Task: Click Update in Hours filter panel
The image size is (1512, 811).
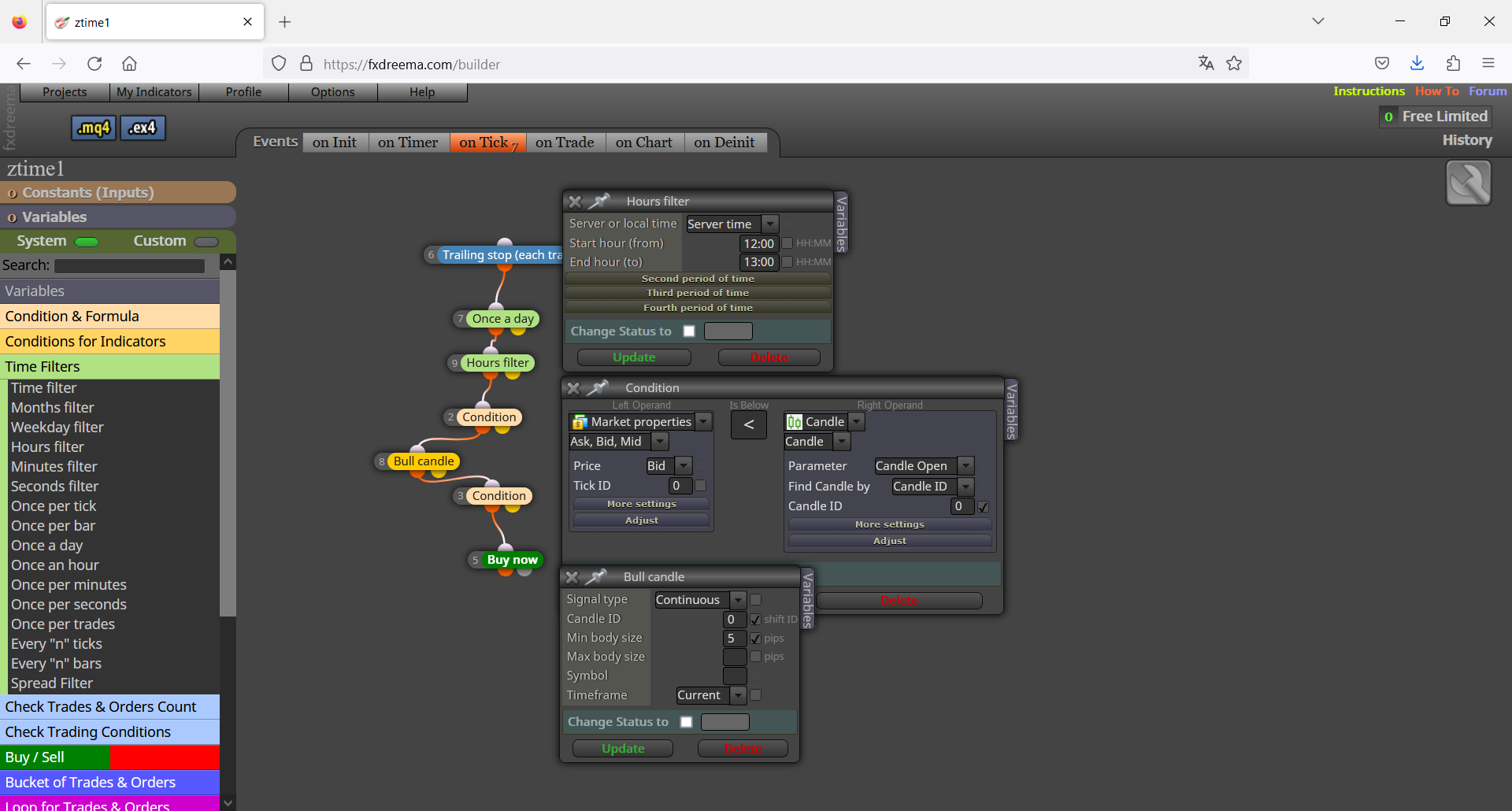Action: click(x=634, y=357)
